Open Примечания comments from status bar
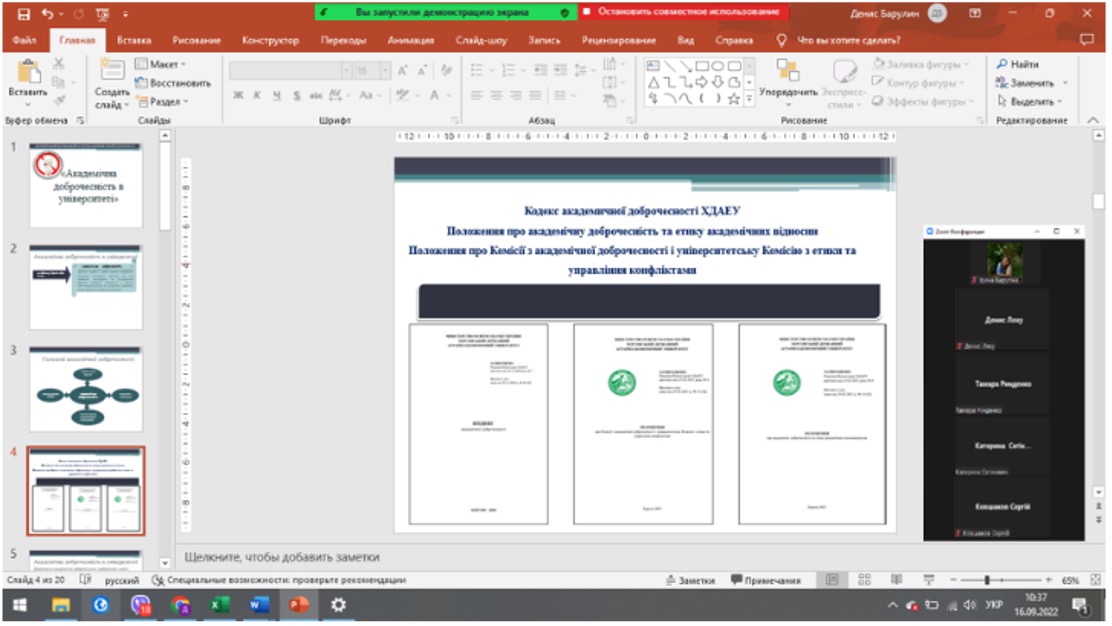 [x=765, y=580]
